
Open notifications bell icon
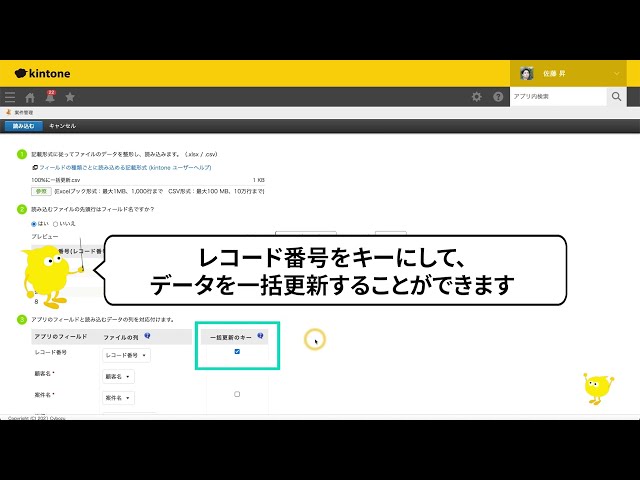(x=50, y=97)
